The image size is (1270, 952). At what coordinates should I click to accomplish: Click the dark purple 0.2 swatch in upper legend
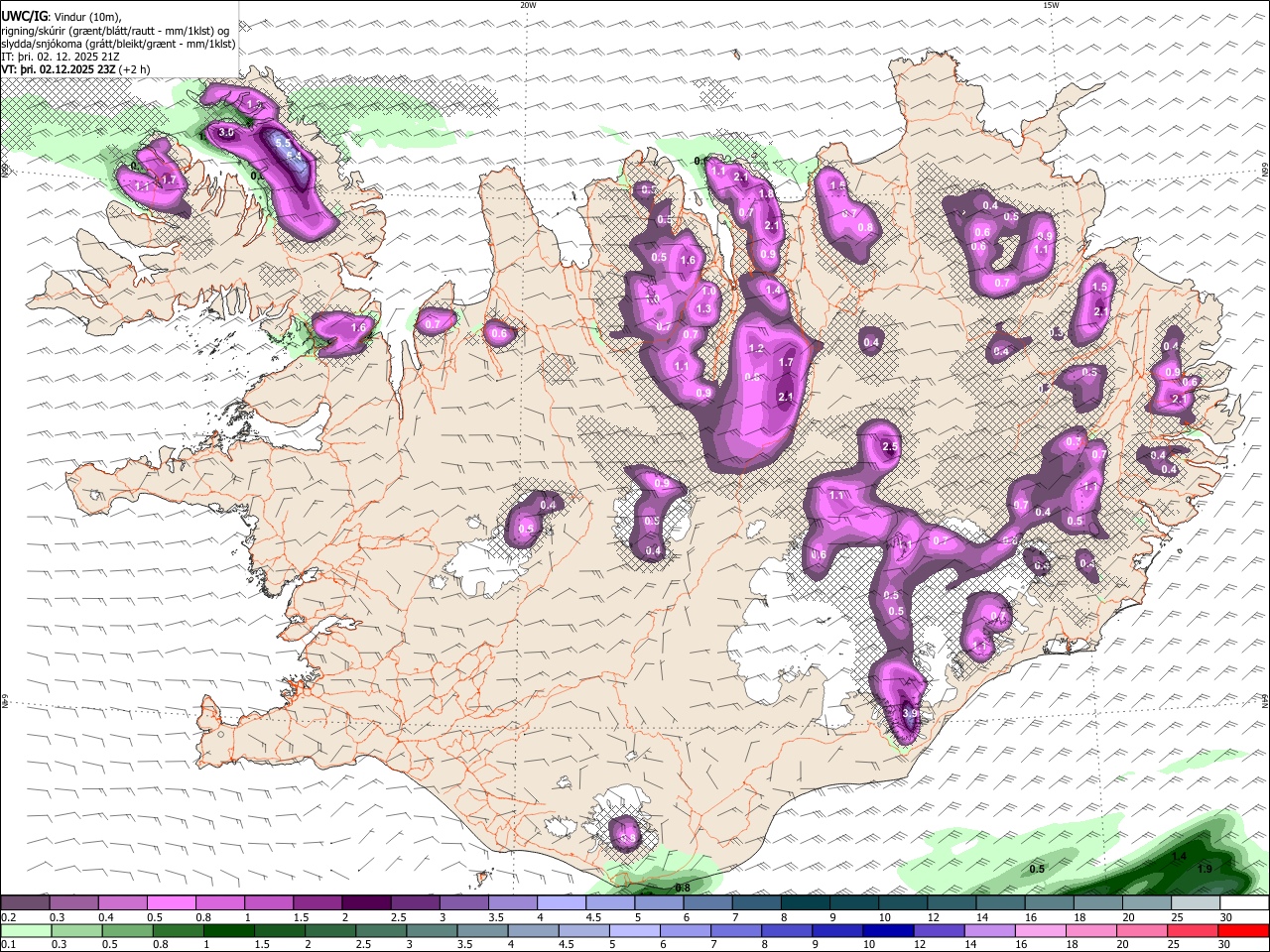pos(25,902)
